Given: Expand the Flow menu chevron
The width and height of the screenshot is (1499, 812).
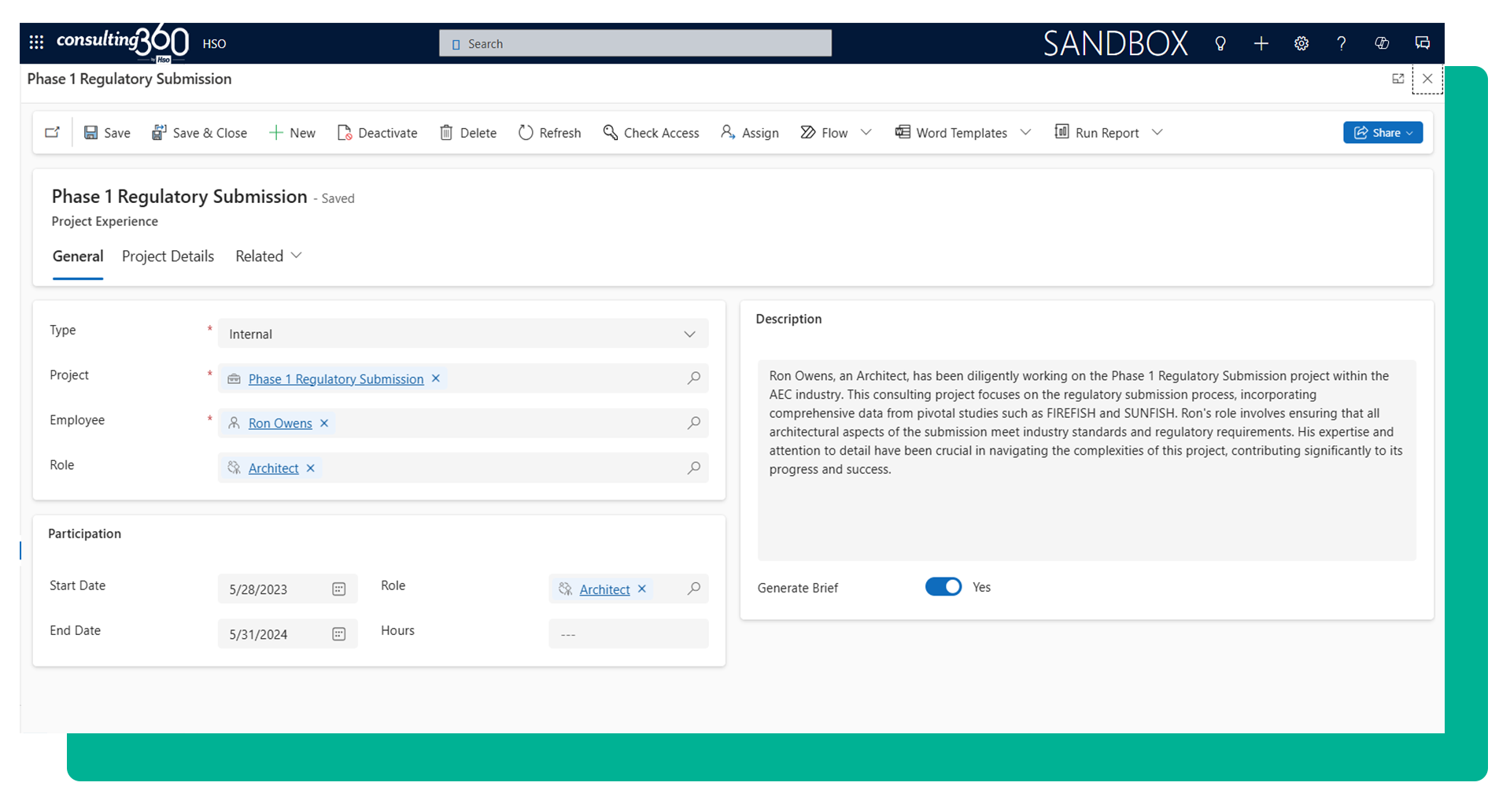Looking at the screenshot, I should click(x=866, y=132).
